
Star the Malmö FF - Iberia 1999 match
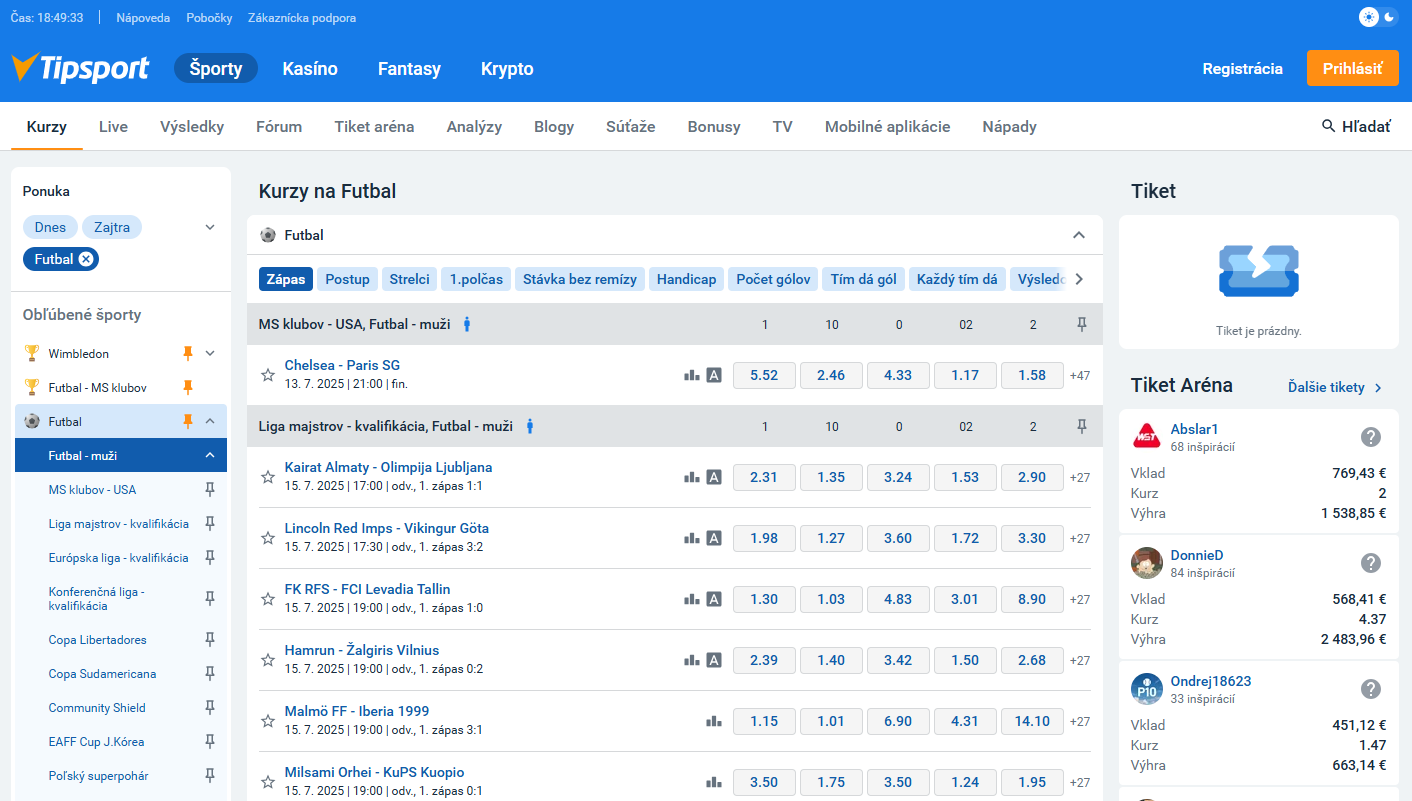pyautogui.click(x=268, y=721)
